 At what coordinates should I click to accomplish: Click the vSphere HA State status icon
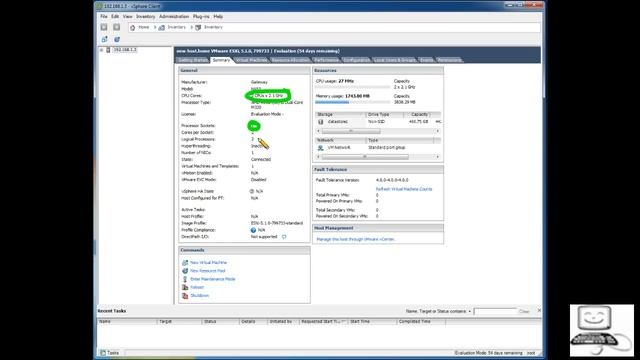pyautogui.click(x=252, y=191)
